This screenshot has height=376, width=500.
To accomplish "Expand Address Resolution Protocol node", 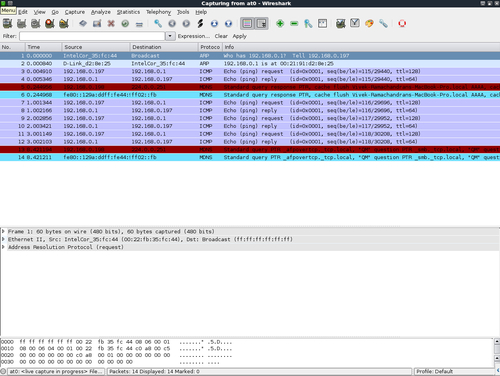I will click(x=3, y=247).
